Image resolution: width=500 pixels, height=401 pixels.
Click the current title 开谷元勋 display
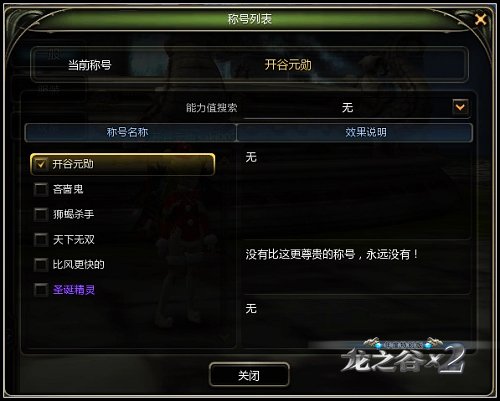coord(288,65)
